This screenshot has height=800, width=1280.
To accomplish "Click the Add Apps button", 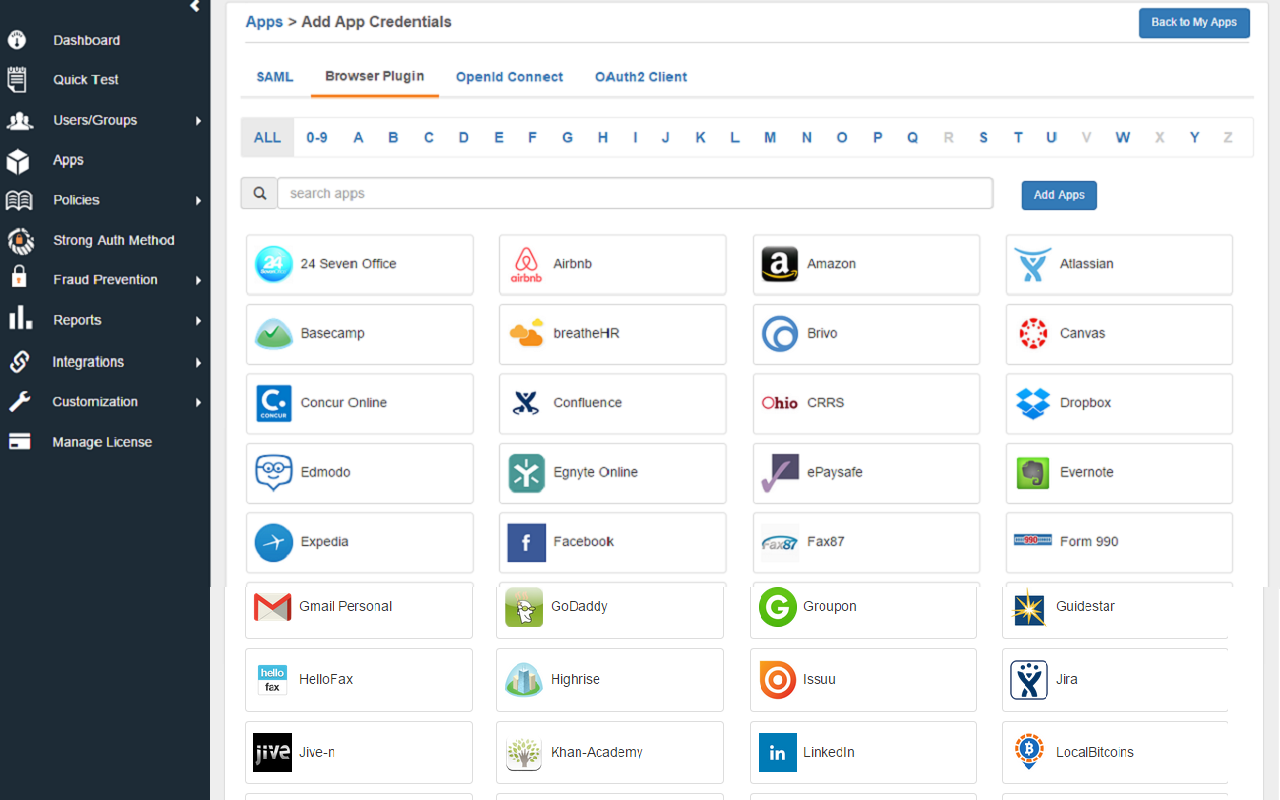I will [1058, 195].
